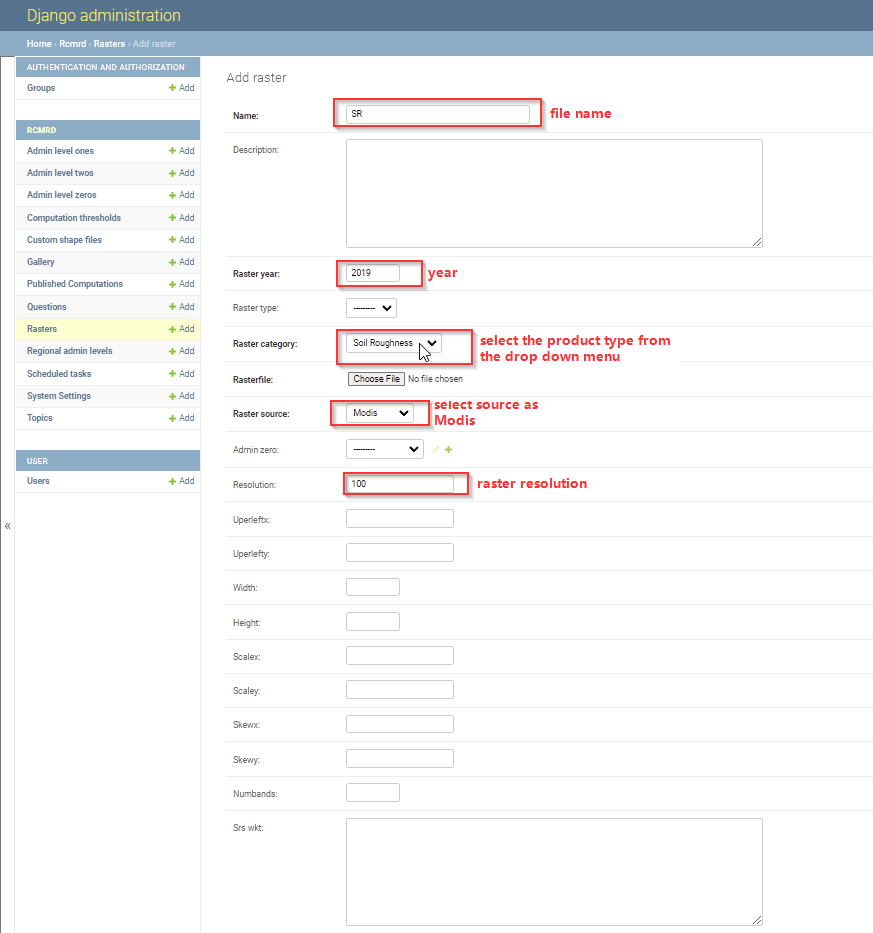The image size is (873, 933).
Task: Open the Raster type dropdown
Action: pos(371,308)
